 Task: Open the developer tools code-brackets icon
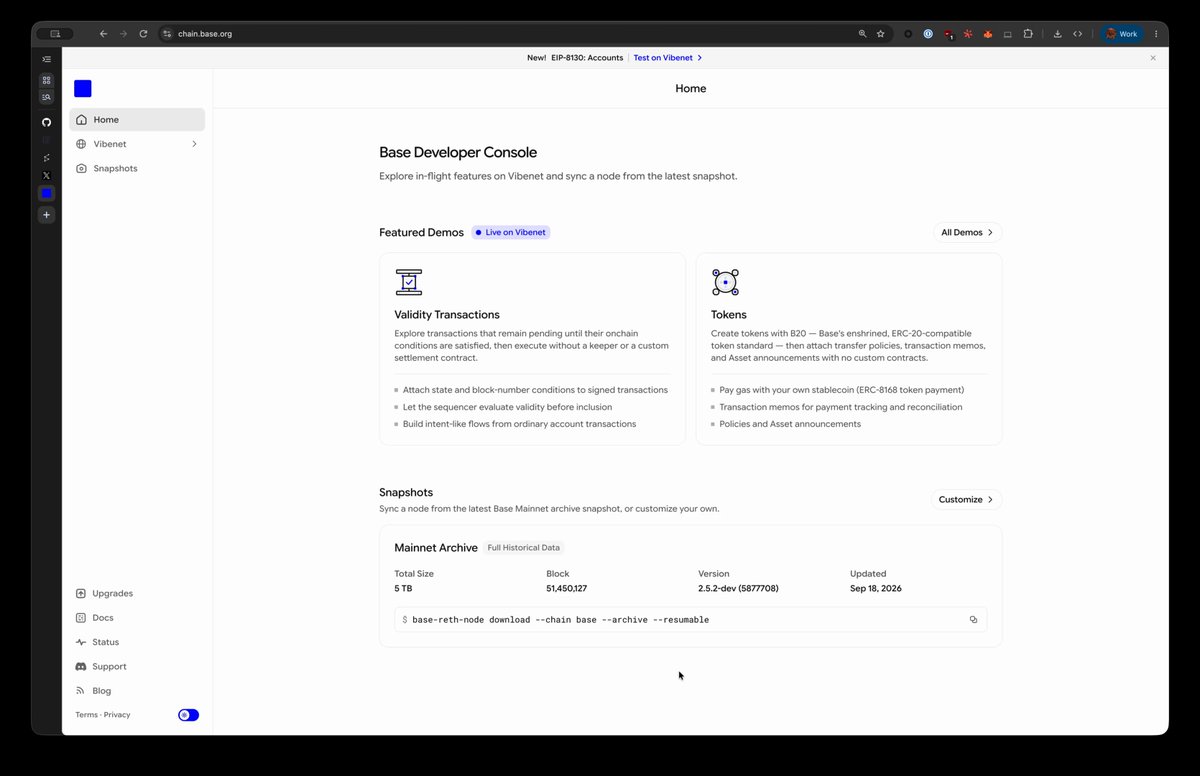click(x=1077, y=34)
